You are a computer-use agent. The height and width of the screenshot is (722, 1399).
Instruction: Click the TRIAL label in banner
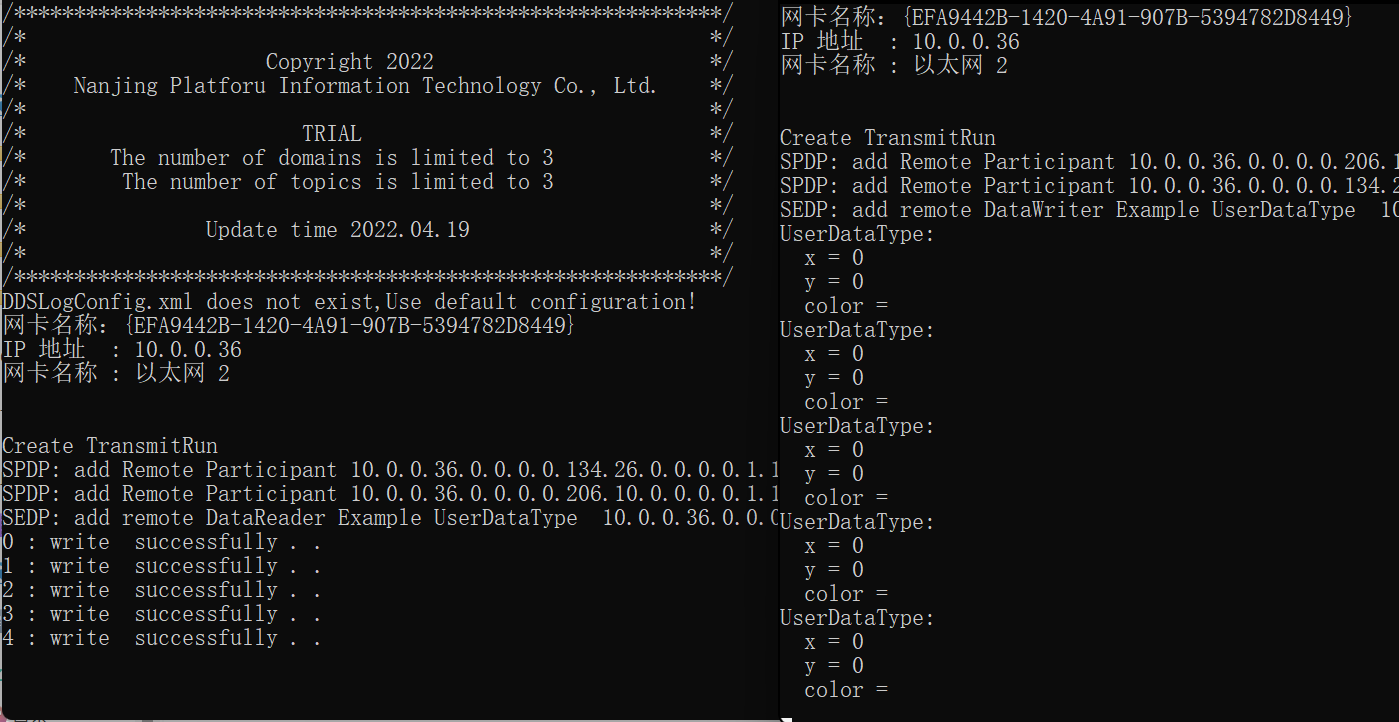click(332, 134)
